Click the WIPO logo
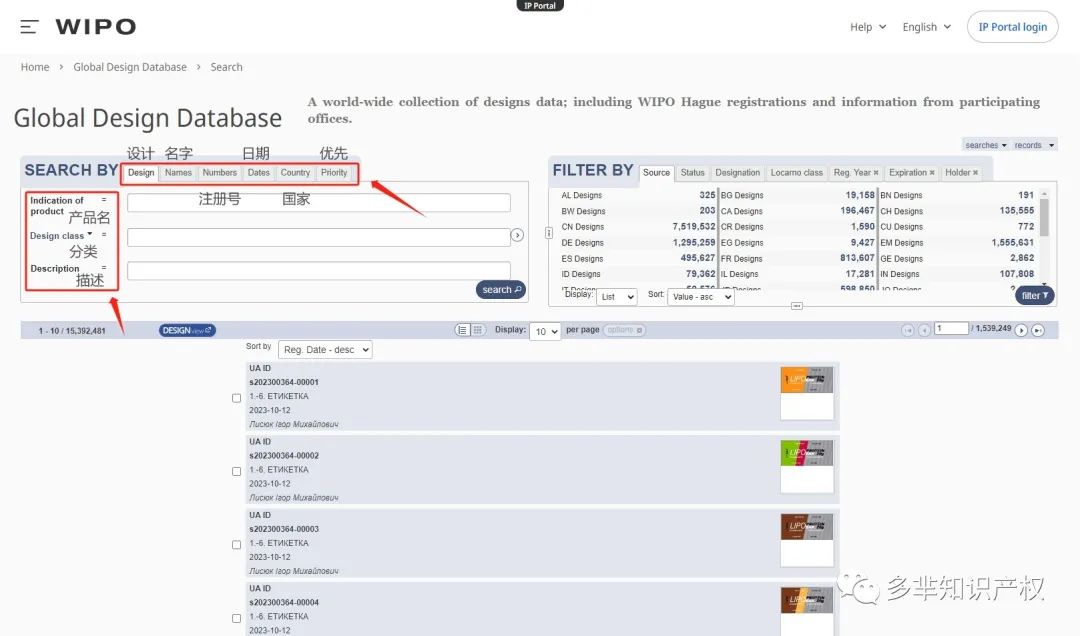Viewport: 1080px width, 636px height. (x=96, y=27)
